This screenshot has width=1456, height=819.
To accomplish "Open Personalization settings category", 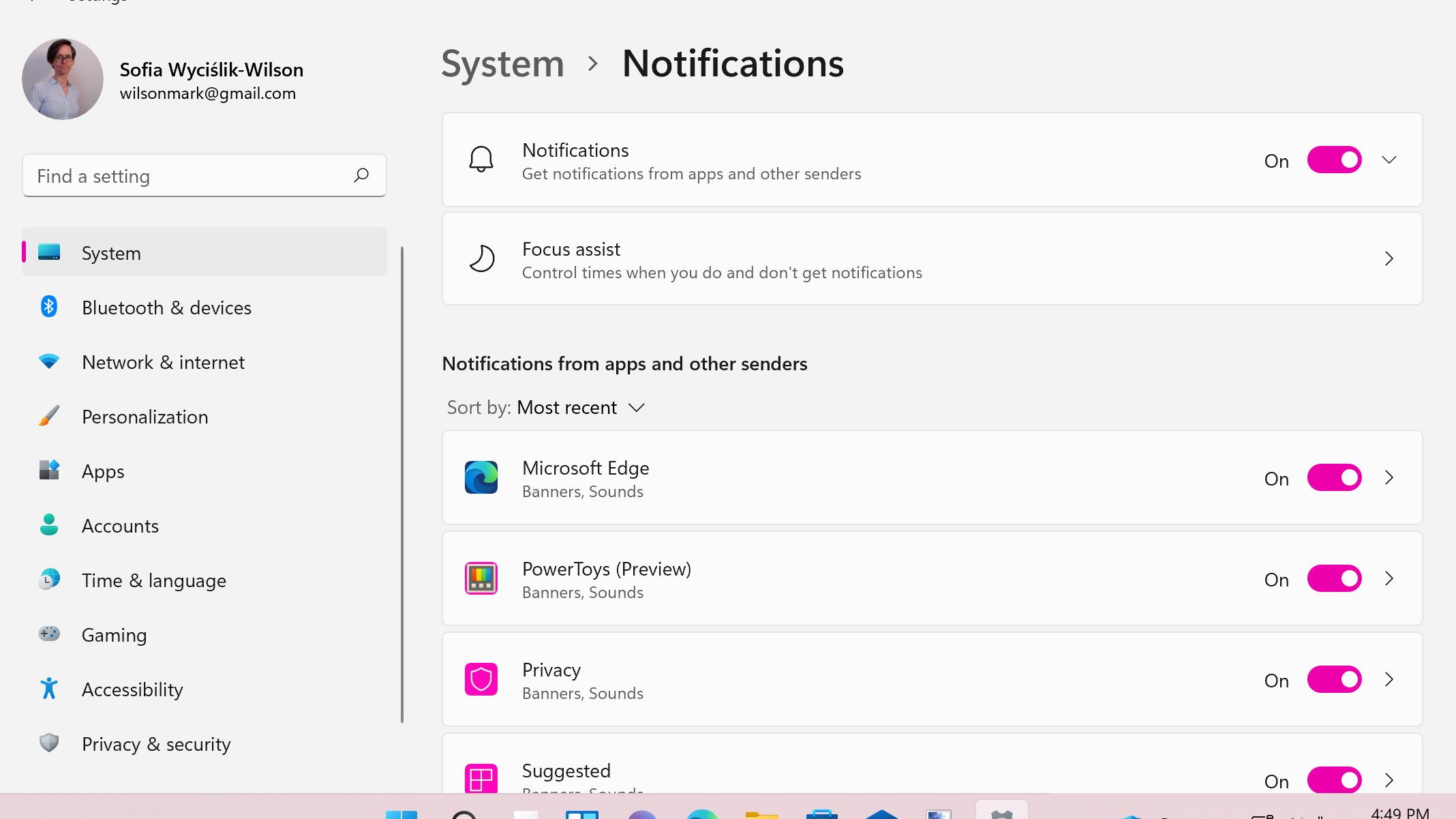I will pos(145,417).
